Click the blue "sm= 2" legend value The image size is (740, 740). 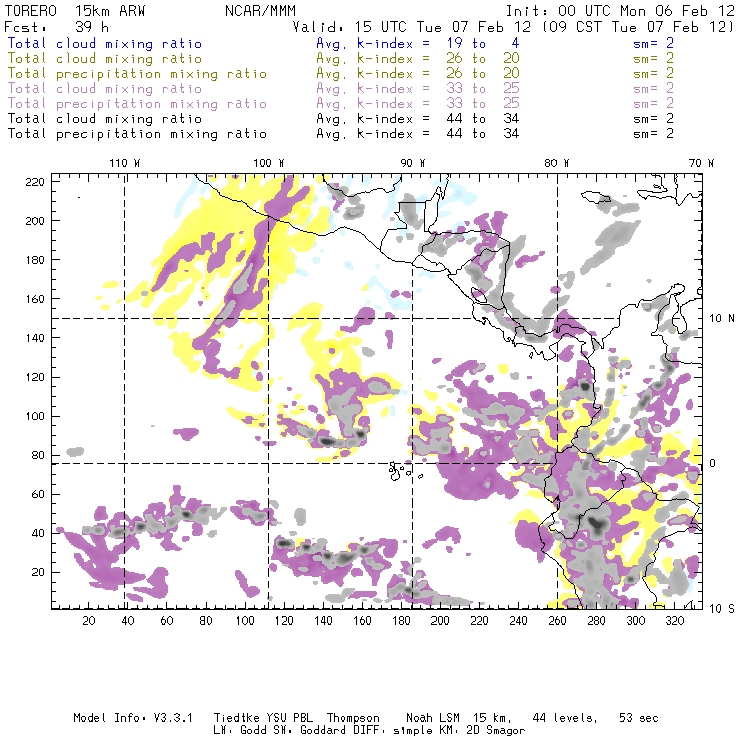tap(653, 44)
